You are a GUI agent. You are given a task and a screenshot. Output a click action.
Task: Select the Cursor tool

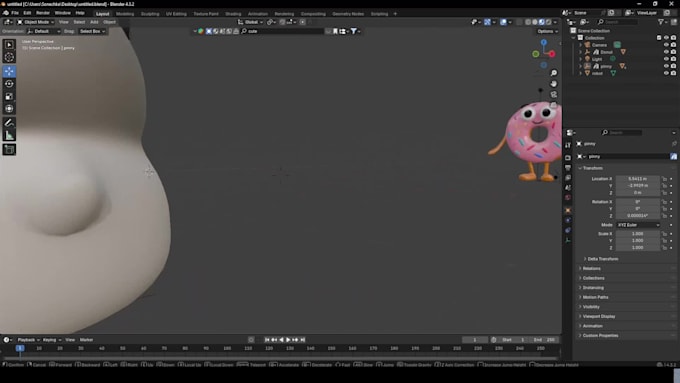point(9,57)
